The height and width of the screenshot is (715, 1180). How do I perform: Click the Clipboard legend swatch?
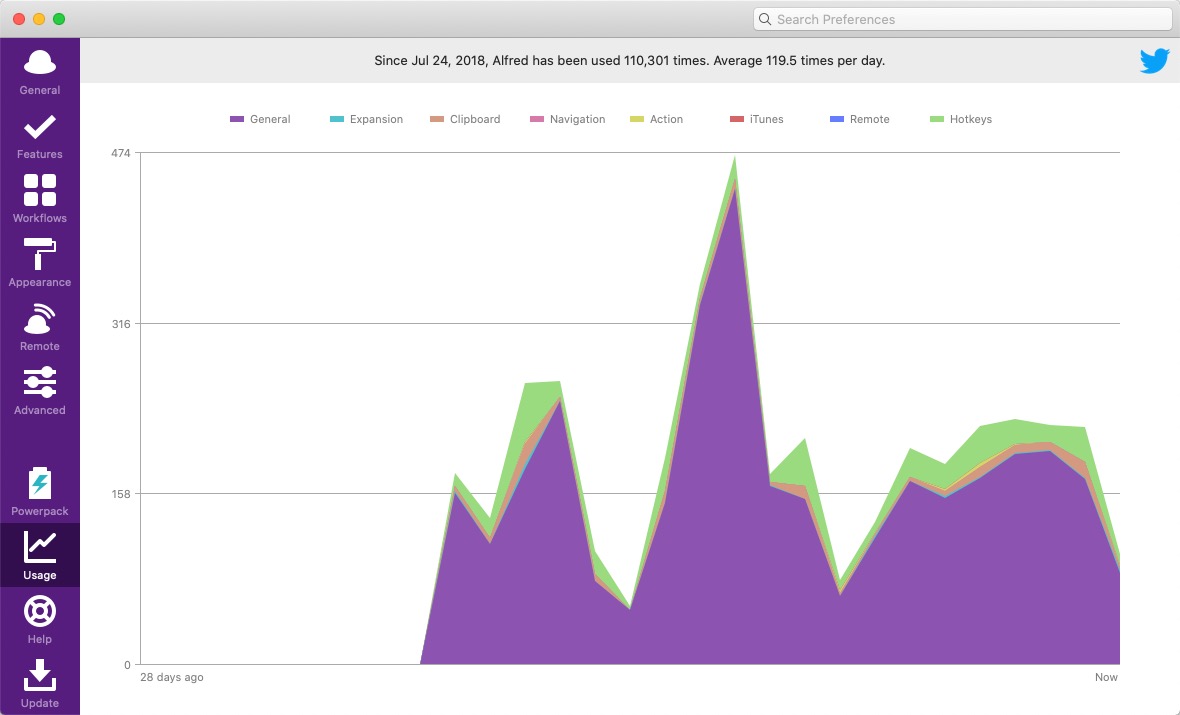point(437,119)
